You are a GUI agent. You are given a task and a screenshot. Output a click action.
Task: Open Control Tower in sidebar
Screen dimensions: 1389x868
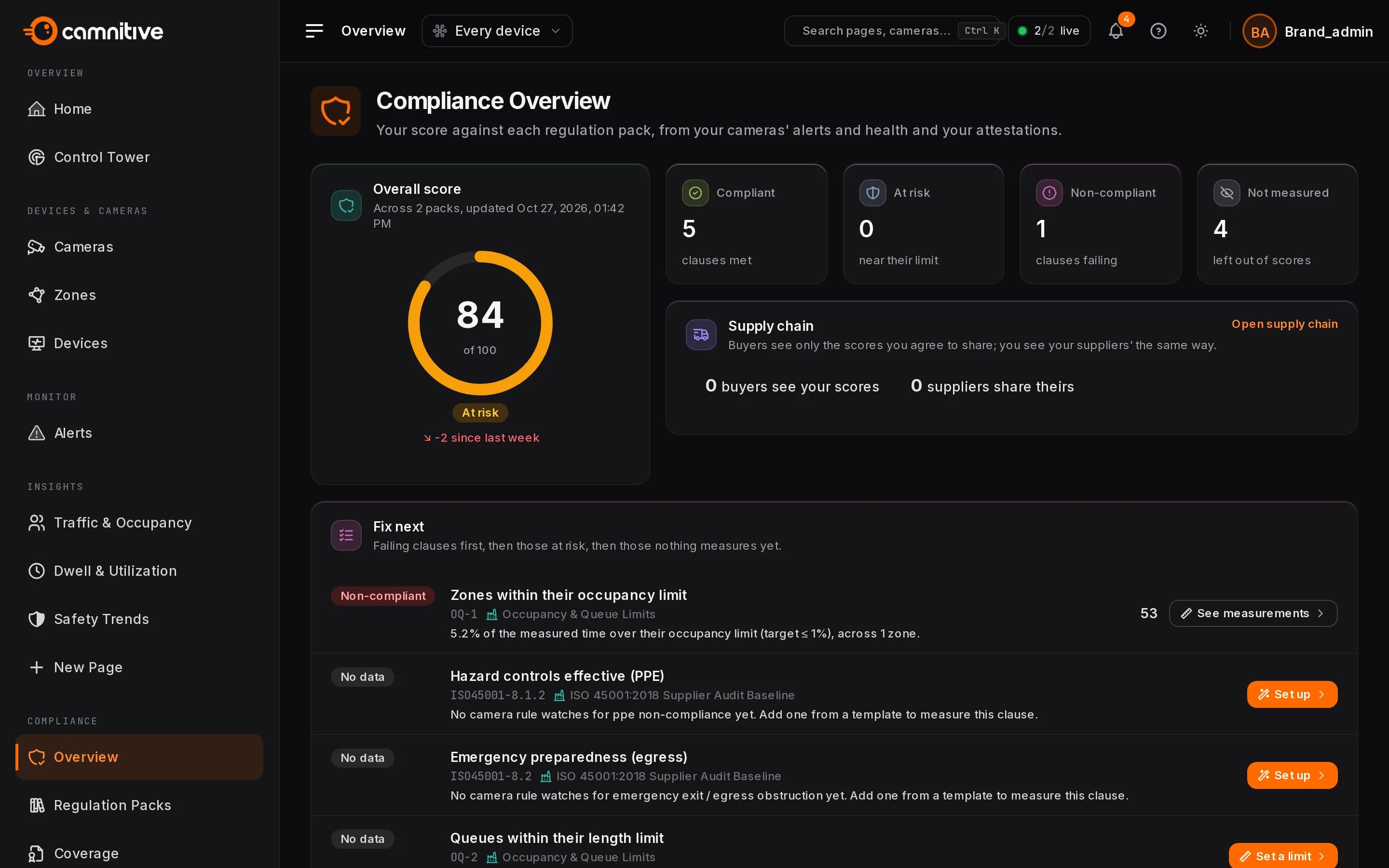point(139,157)
